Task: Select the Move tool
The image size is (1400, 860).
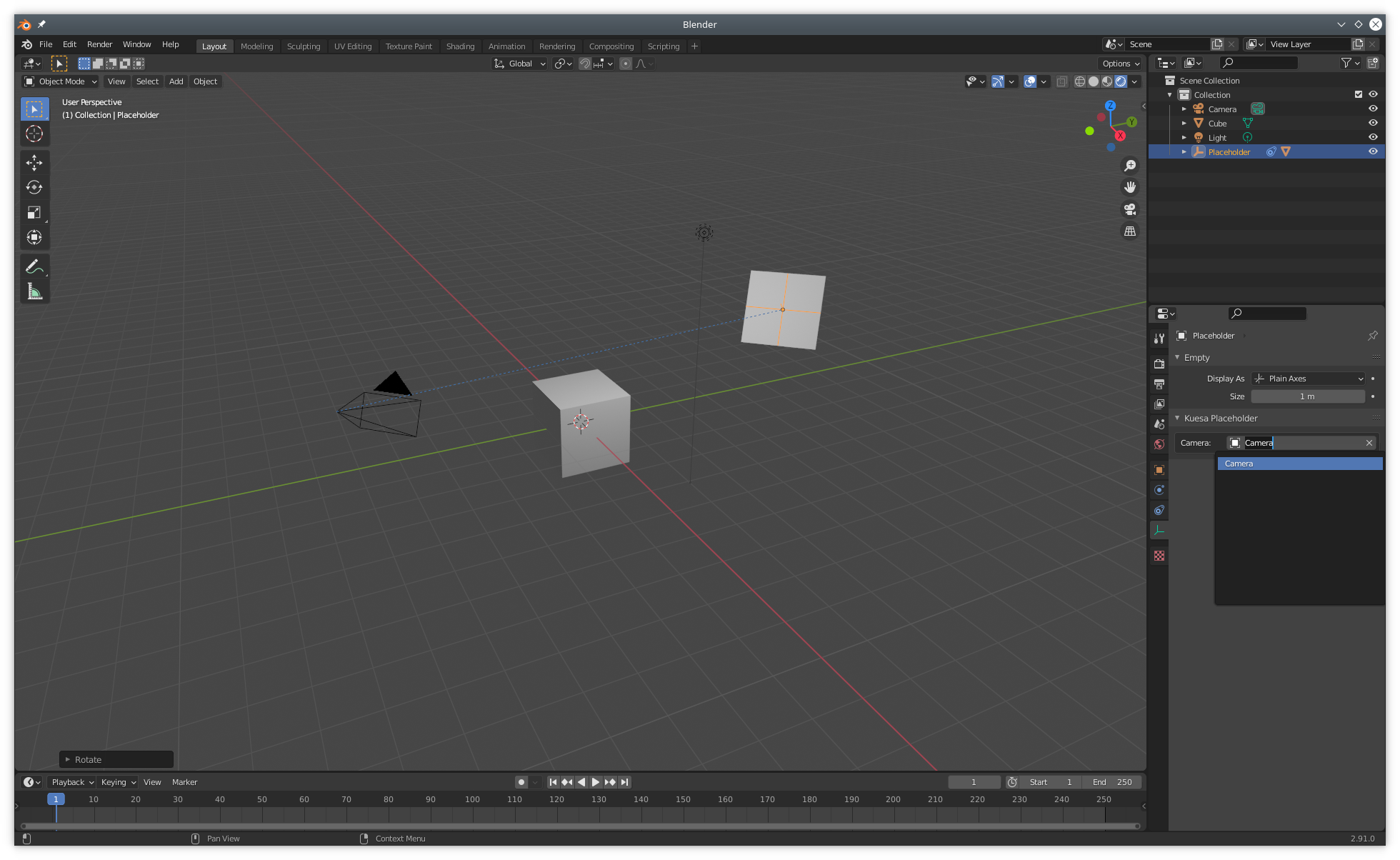Action: tap(34, 163)
